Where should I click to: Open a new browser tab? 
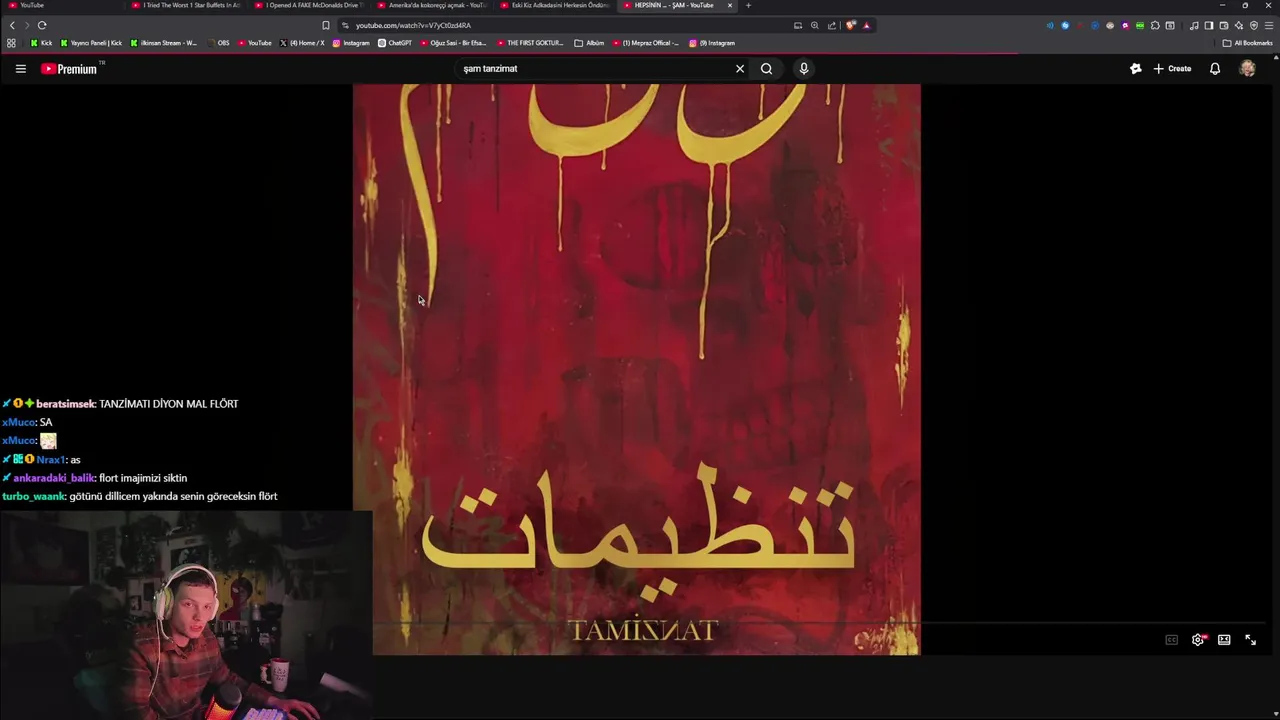pyautogui.click(x=748, y=5)
